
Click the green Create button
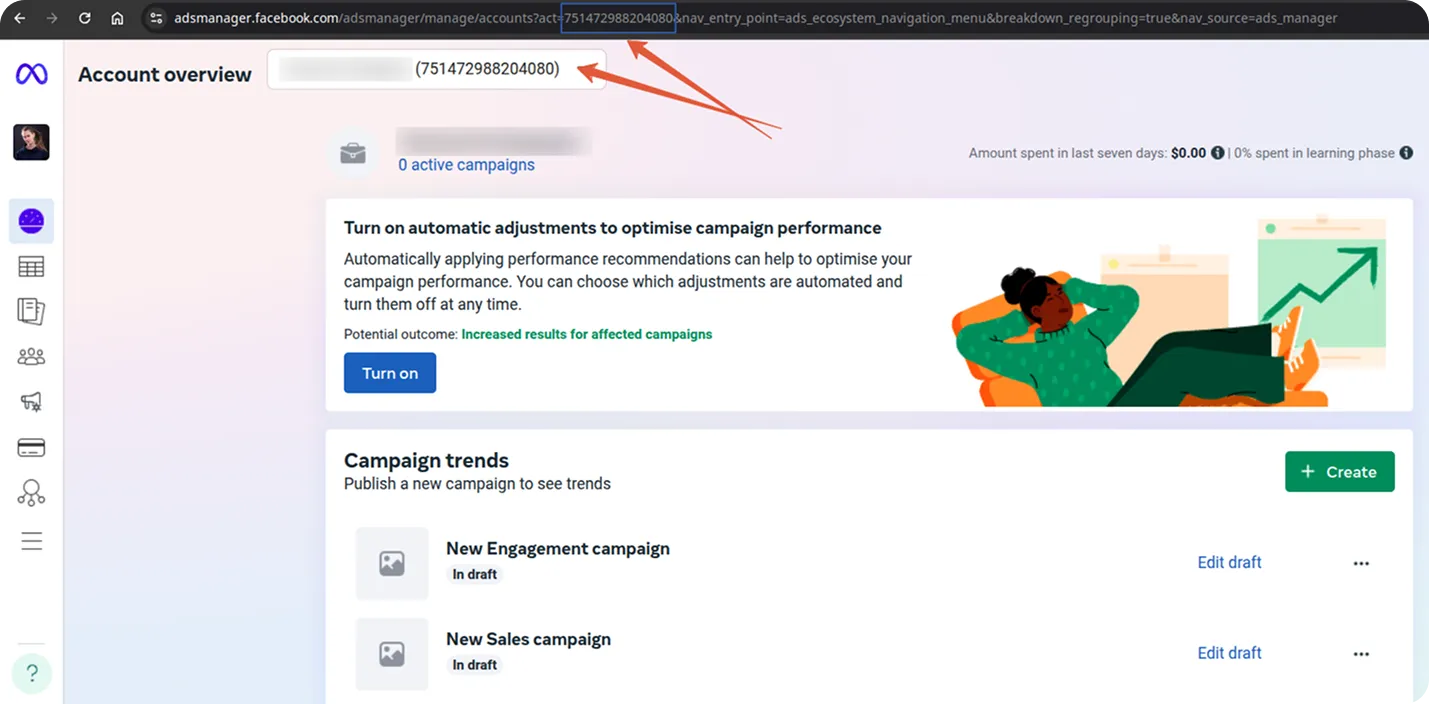(1339, 472)
